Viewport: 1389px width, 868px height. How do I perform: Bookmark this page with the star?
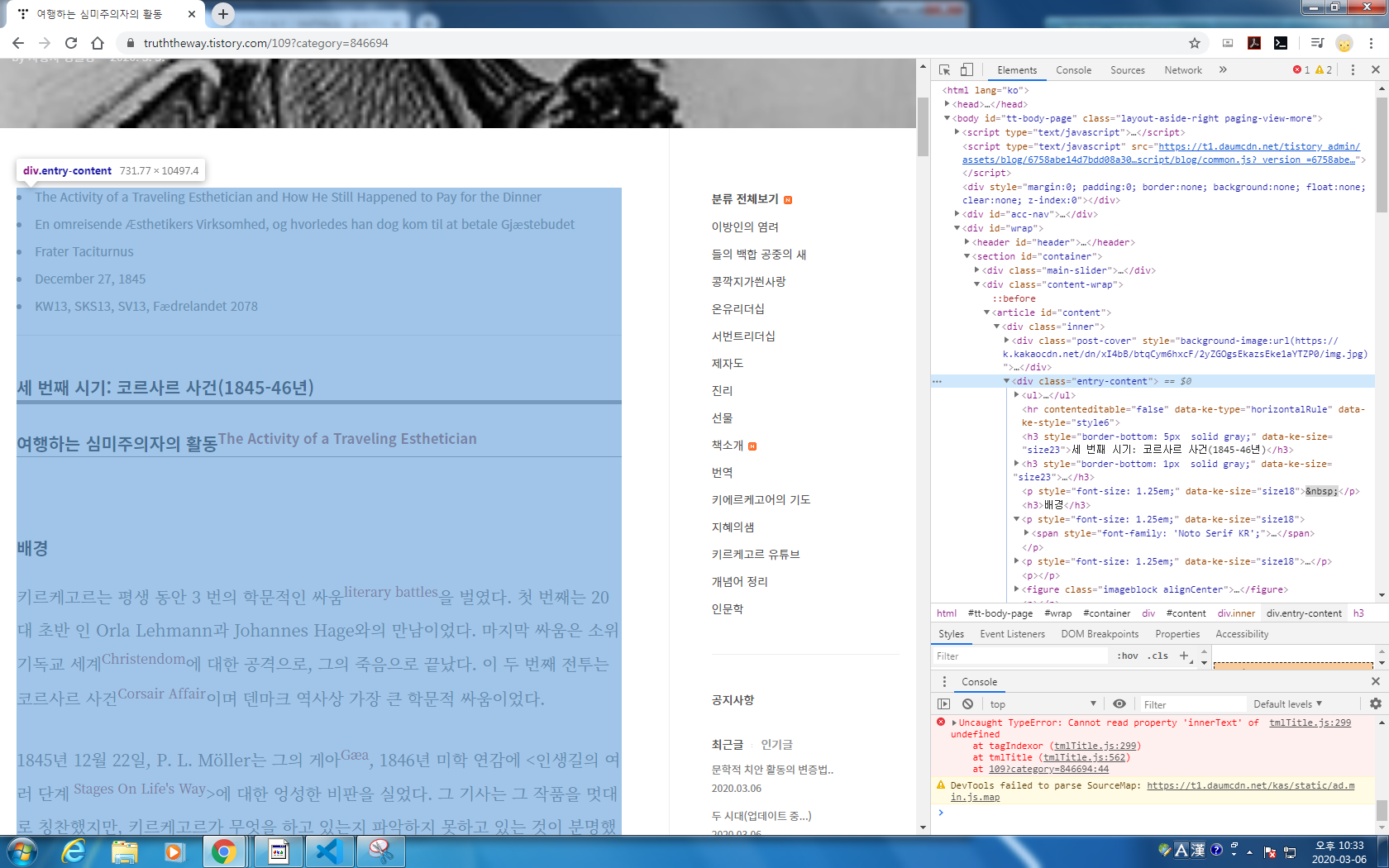pos(1194,43)
